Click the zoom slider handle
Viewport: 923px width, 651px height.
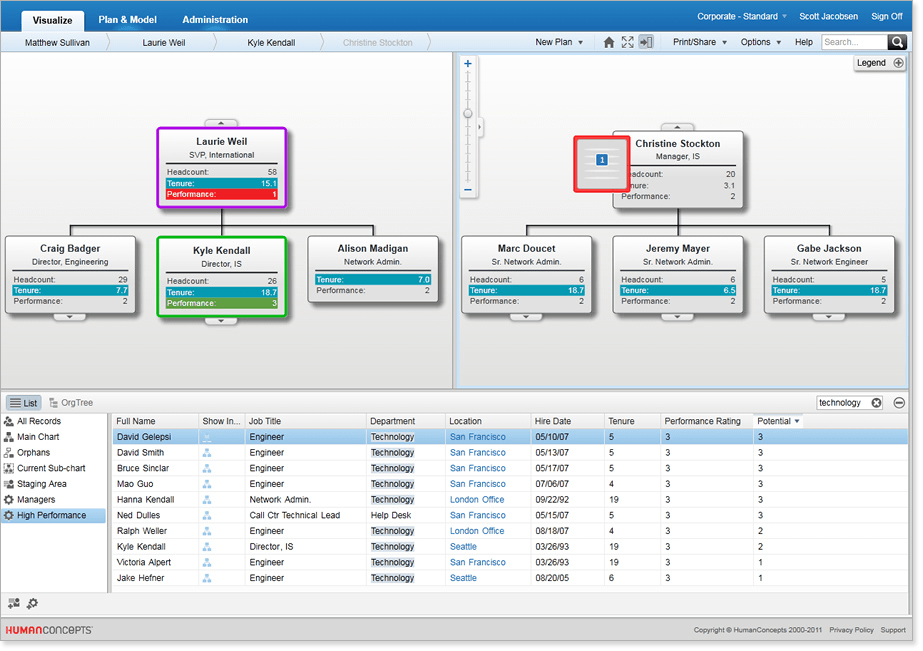[x=468, y=114]
